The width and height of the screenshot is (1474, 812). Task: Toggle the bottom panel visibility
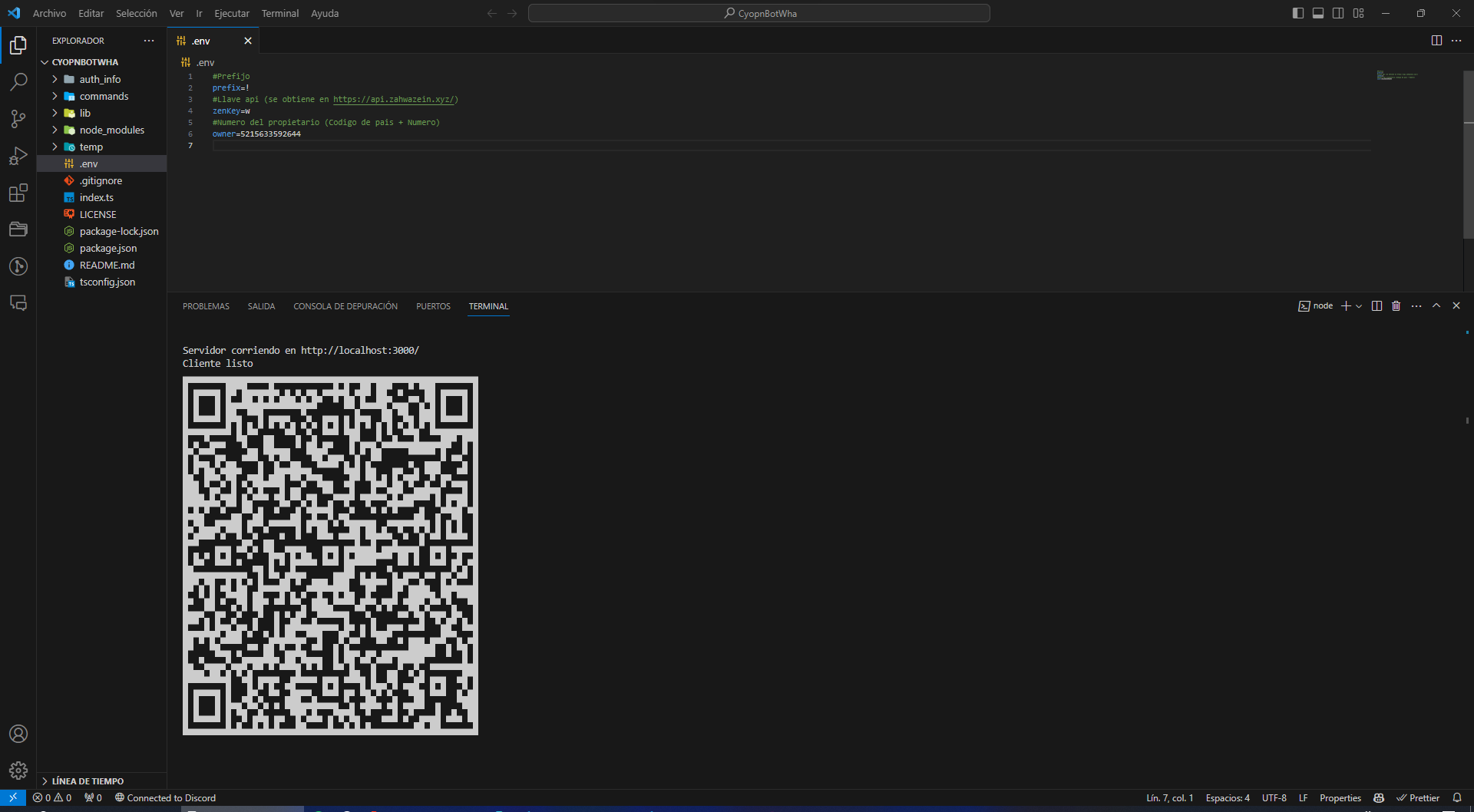1318,13
